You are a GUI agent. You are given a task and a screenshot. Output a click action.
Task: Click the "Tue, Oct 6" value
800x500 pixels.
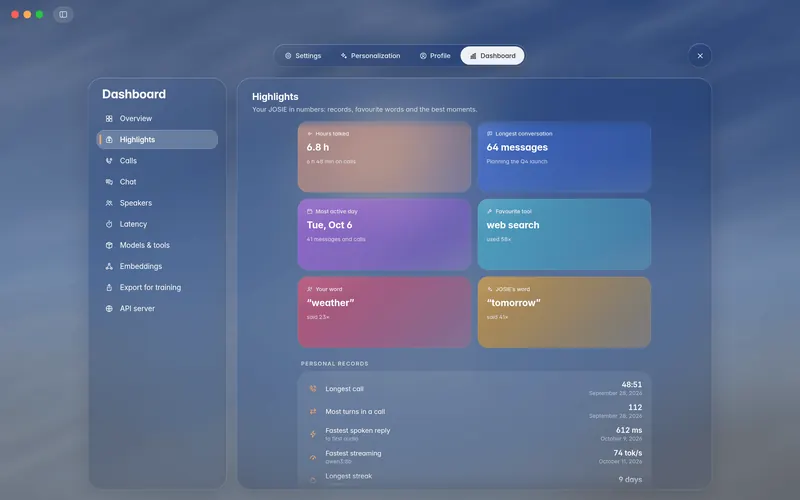[329, 225]
